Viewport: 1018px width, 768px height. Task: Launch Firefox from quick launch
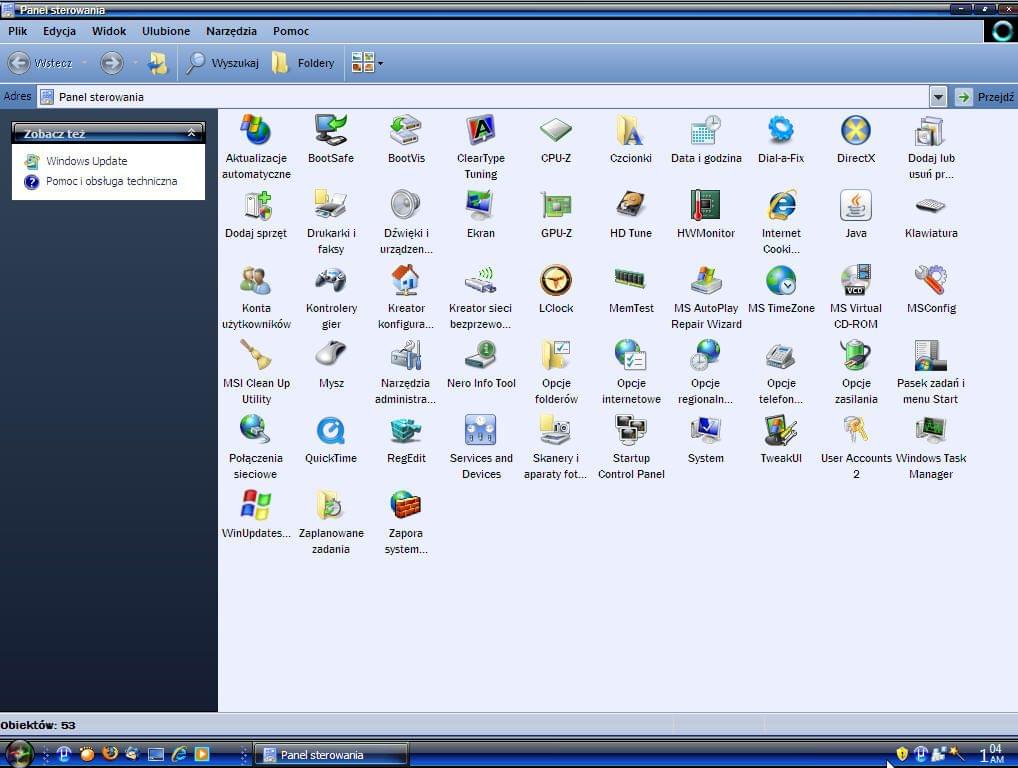[110, 754]
